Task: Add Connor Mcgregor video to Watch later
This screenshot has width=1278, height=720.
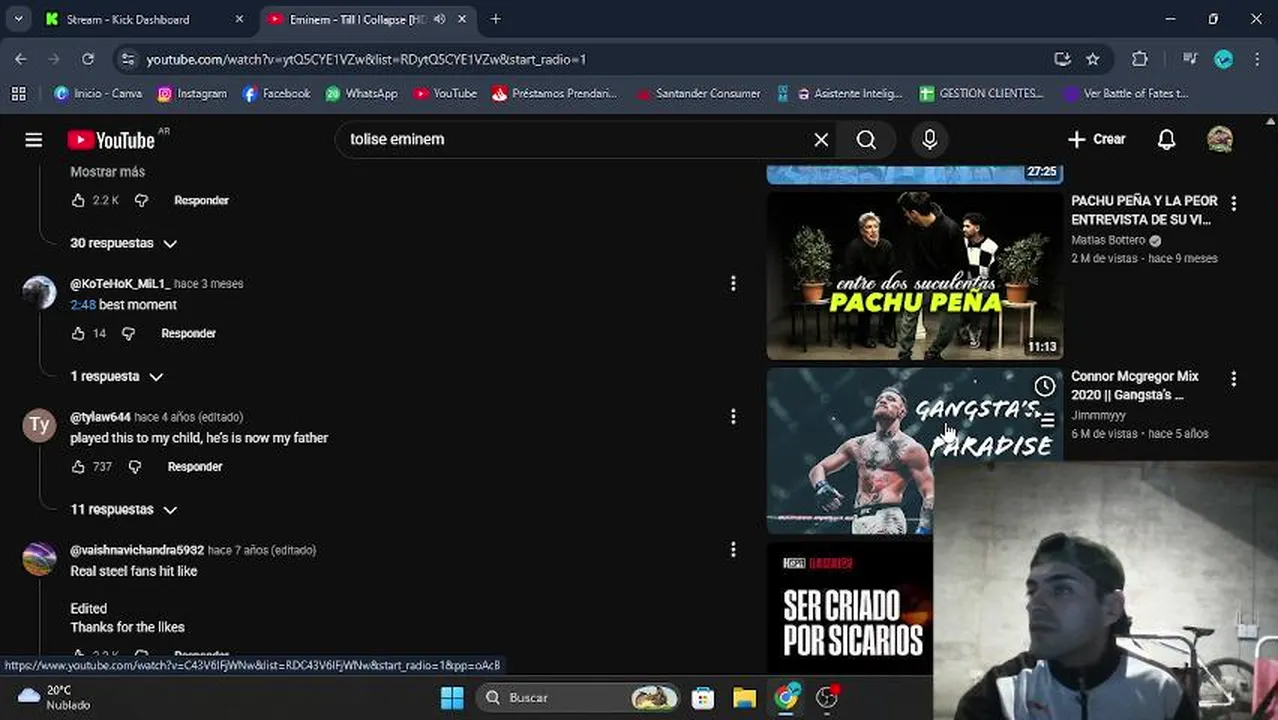Action: point(1044,386)
